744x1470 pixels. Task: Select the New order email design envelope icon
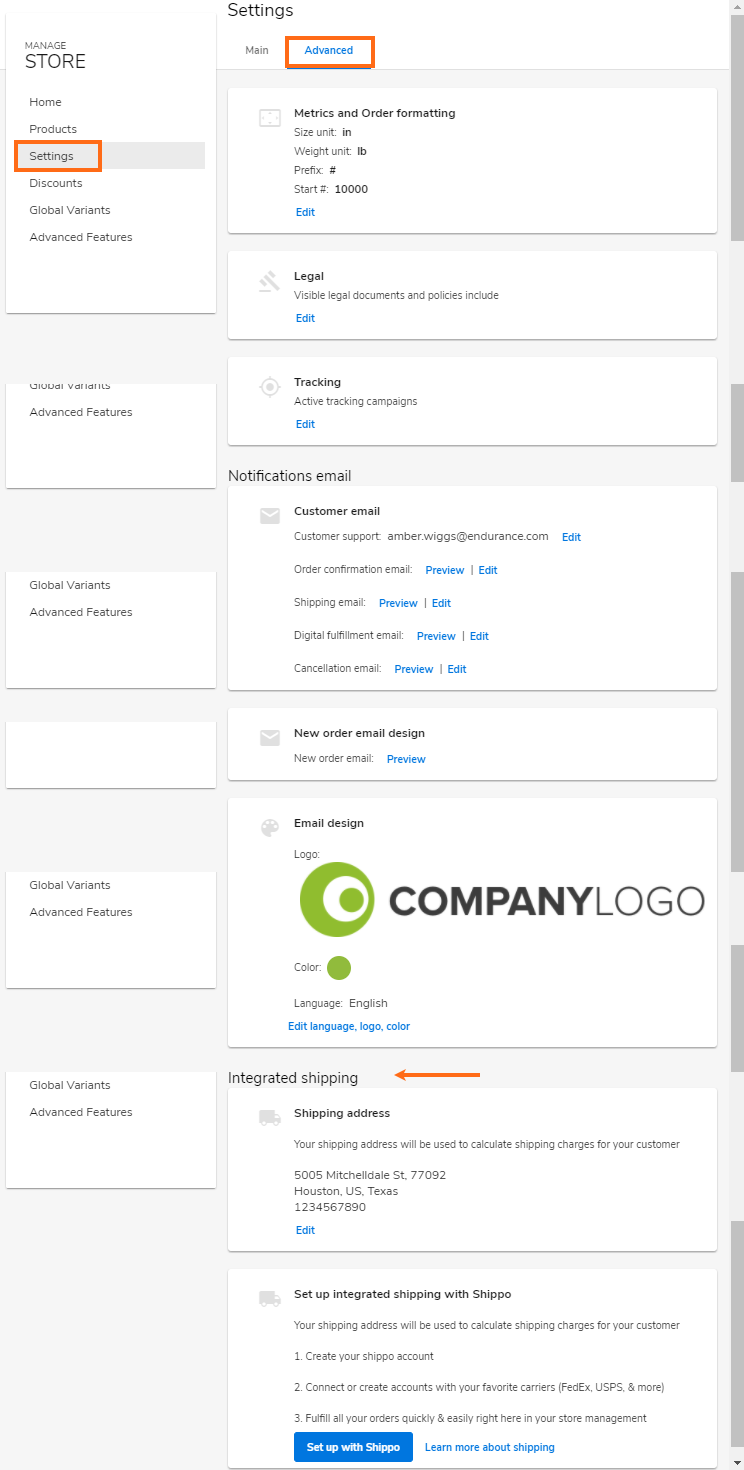tap(269, 737)
